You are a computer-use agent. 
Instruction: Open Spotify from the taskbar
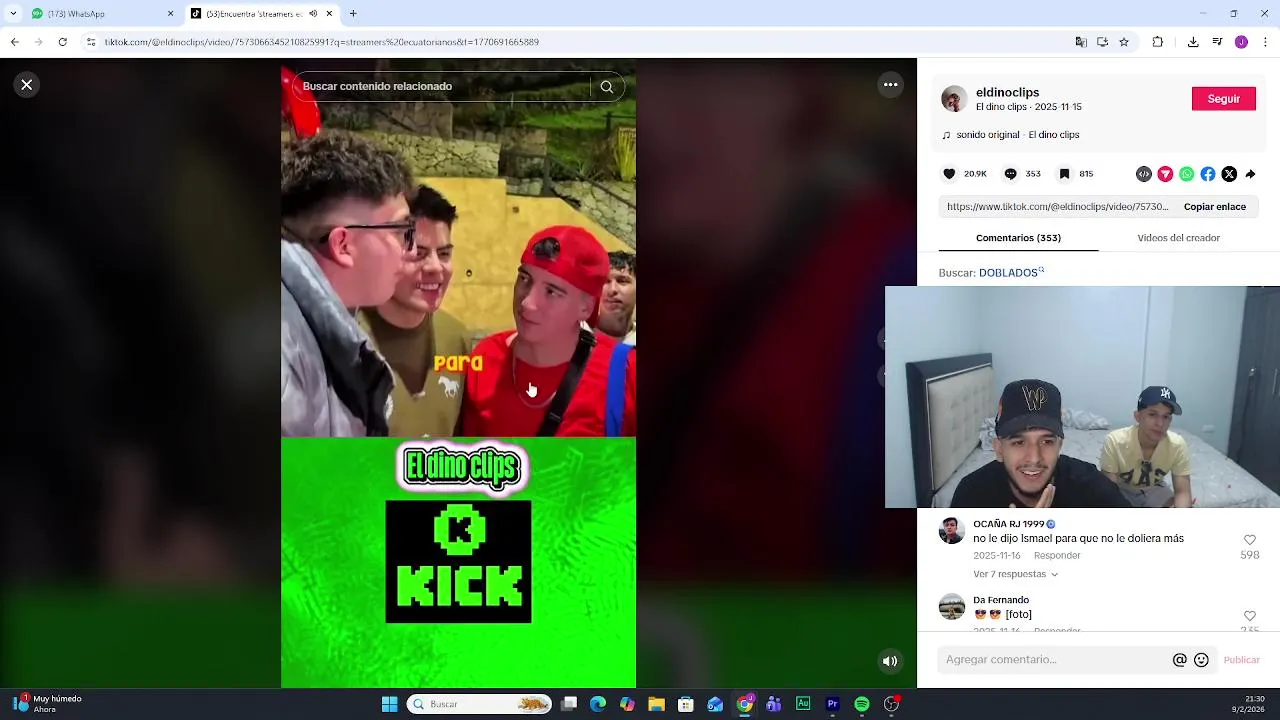pos(861,704)
